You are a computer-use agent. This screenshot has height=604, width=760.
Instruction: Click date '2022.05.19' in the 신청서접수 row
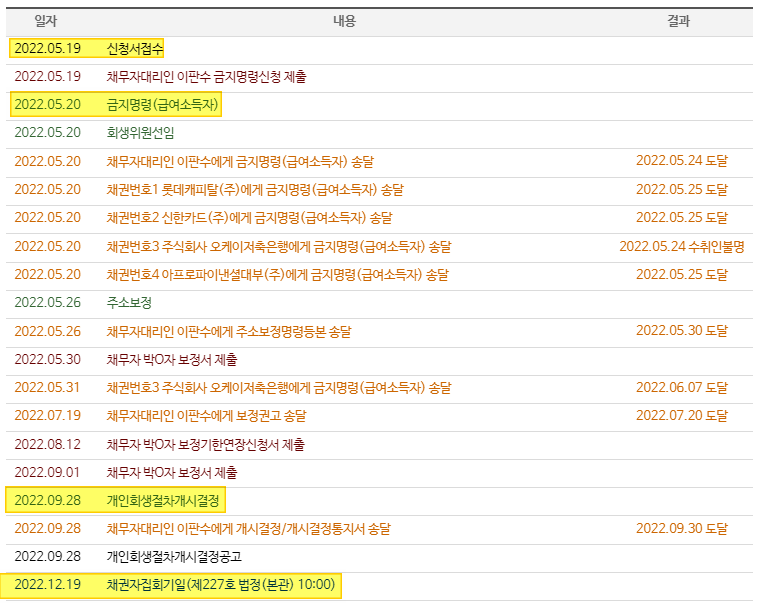48,48
